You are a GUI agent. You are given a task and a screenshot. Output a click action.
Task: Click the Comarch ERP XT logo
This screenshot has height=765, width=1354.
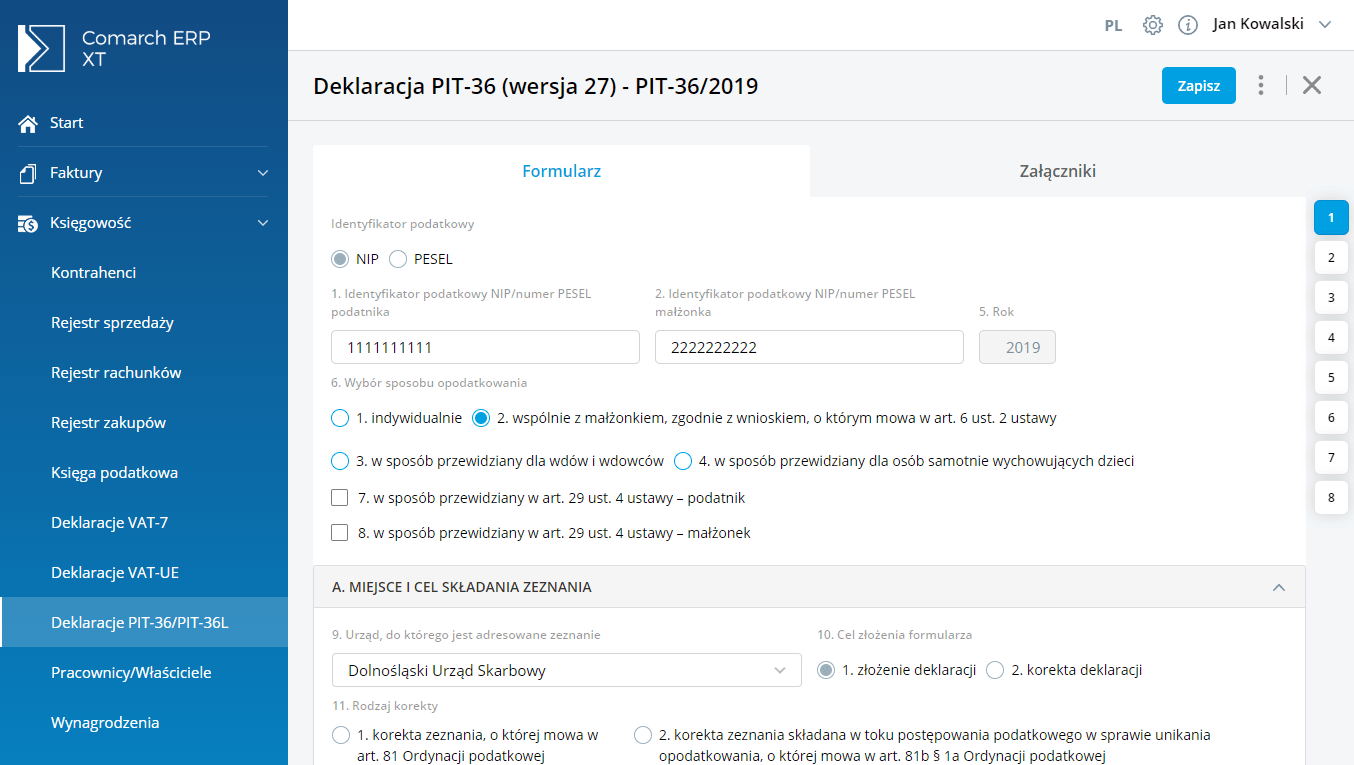click(41, 49)
